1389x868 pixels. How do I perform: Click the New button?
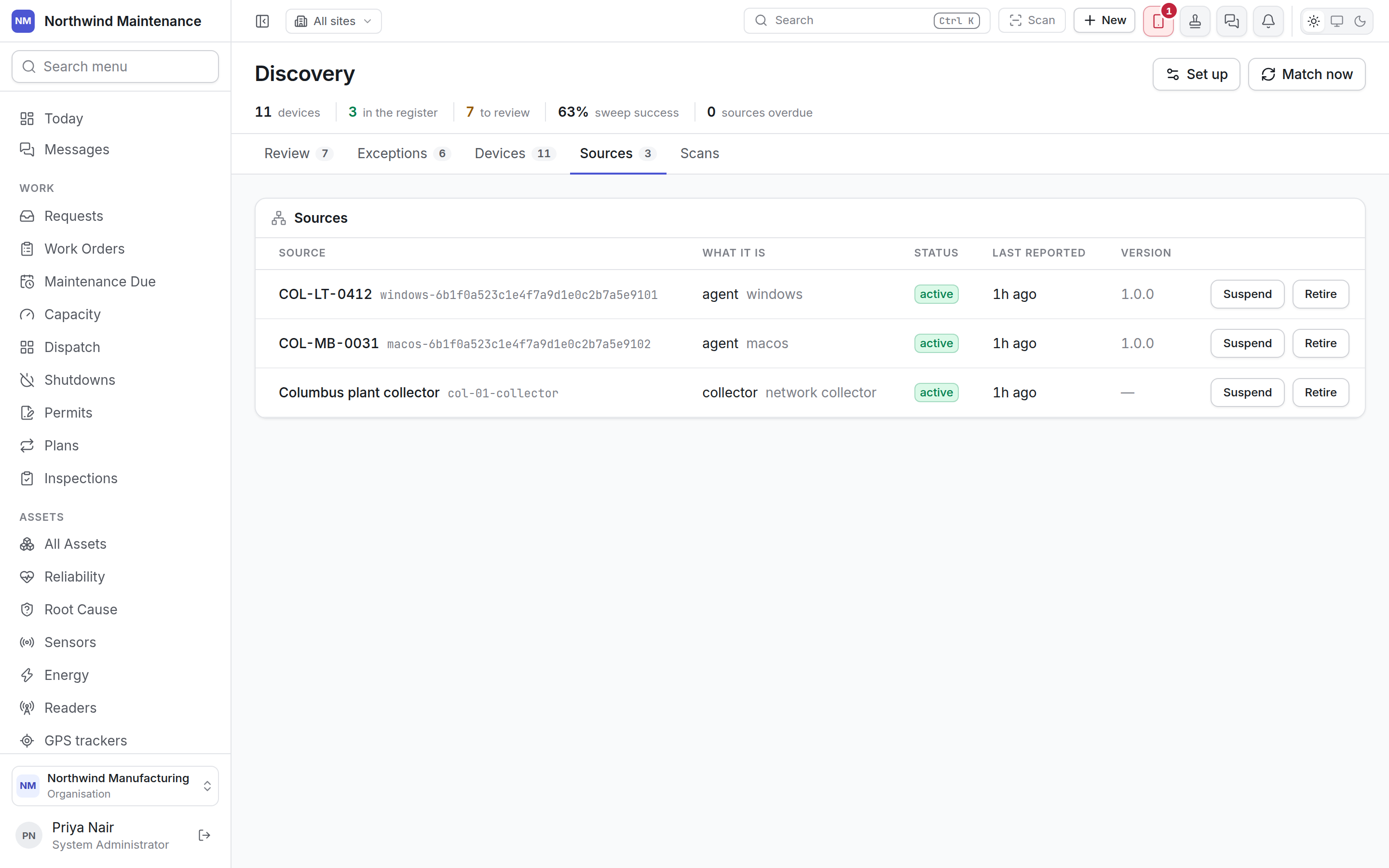pos(1104,21)
